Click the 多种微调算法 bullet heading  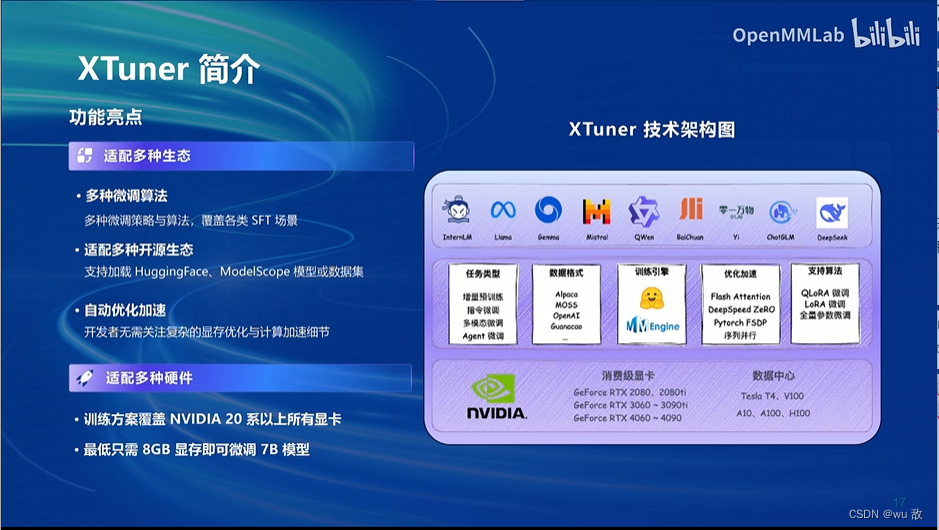126,196
